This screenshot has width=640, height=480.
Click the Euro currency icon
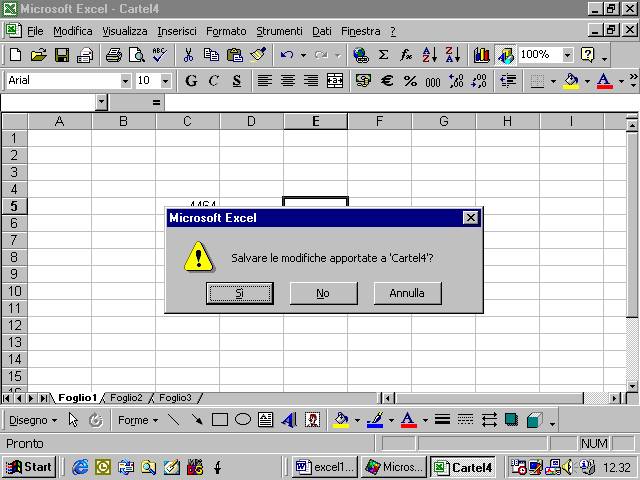(387, 80)
